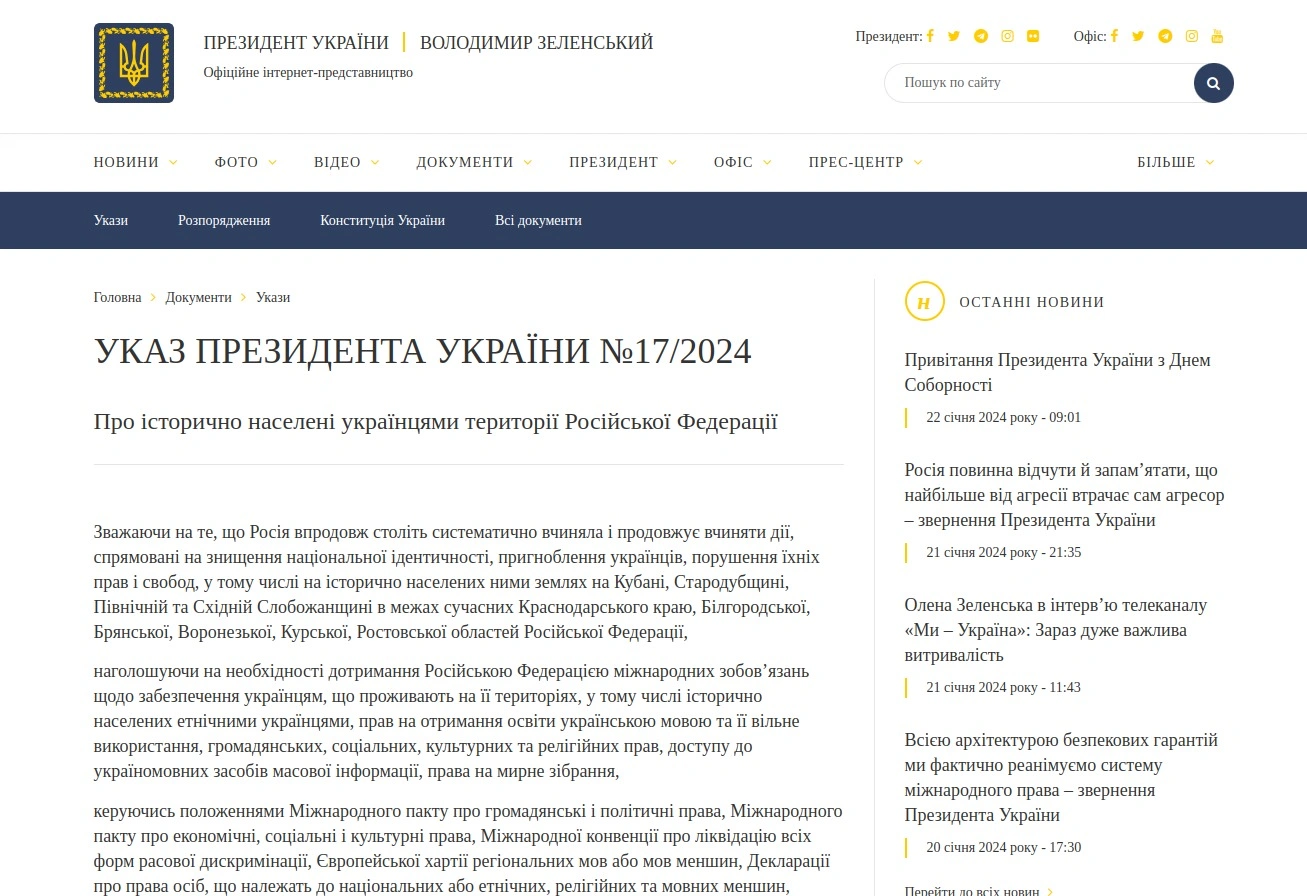Select 'Розпорядження' in the documents submenu
Viewport: 1307px width, 896px height.
(224, 220)
